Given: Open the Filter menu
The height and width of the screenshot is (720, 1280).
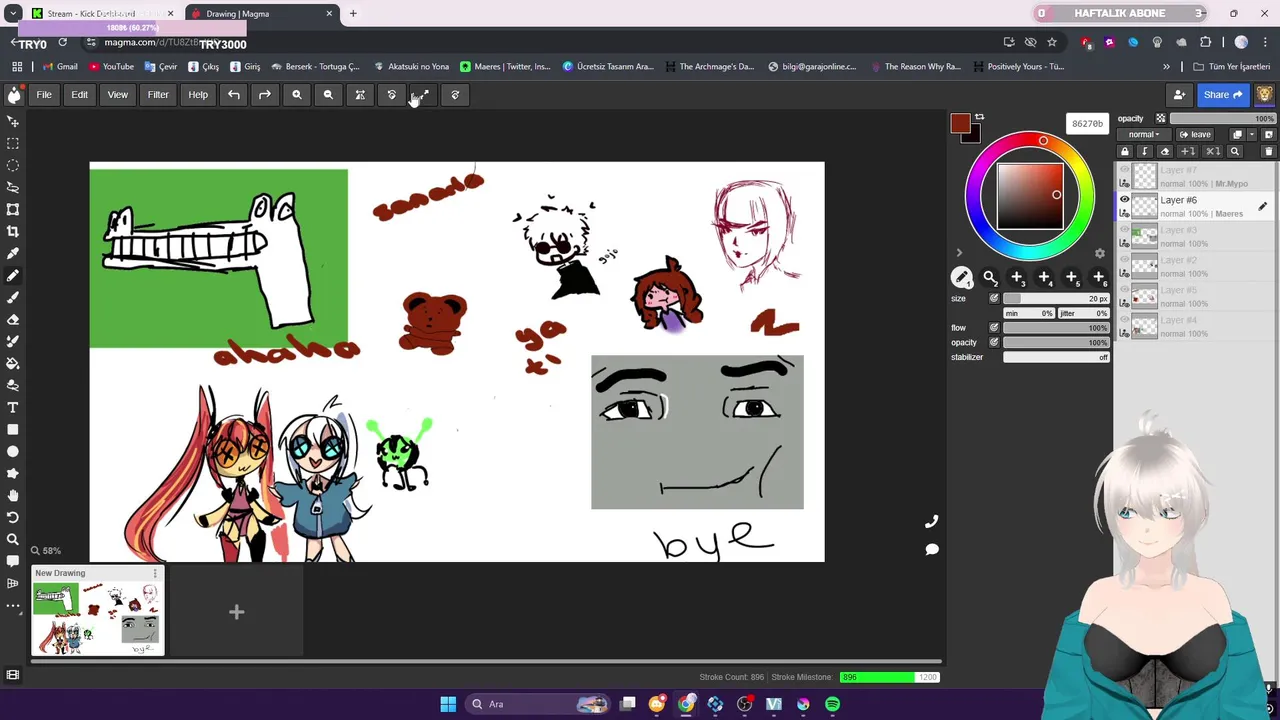Looking at the screenshot, I should (158, 95).
